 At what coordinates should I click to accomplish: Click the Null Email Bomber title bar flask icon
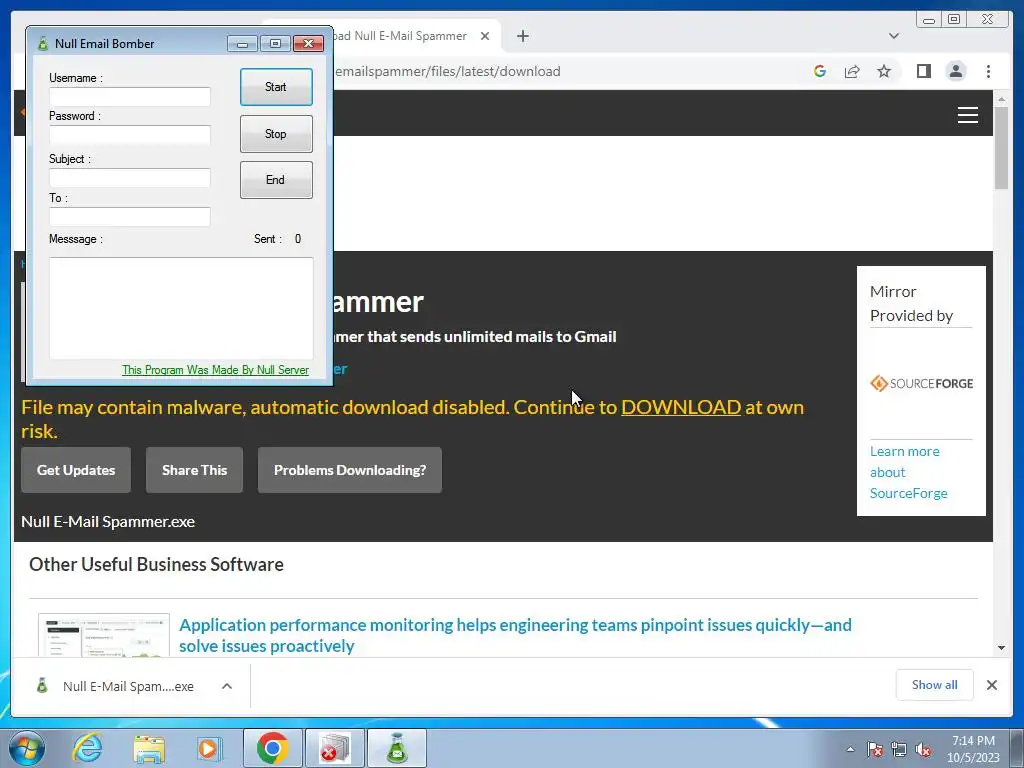(42, 44)
